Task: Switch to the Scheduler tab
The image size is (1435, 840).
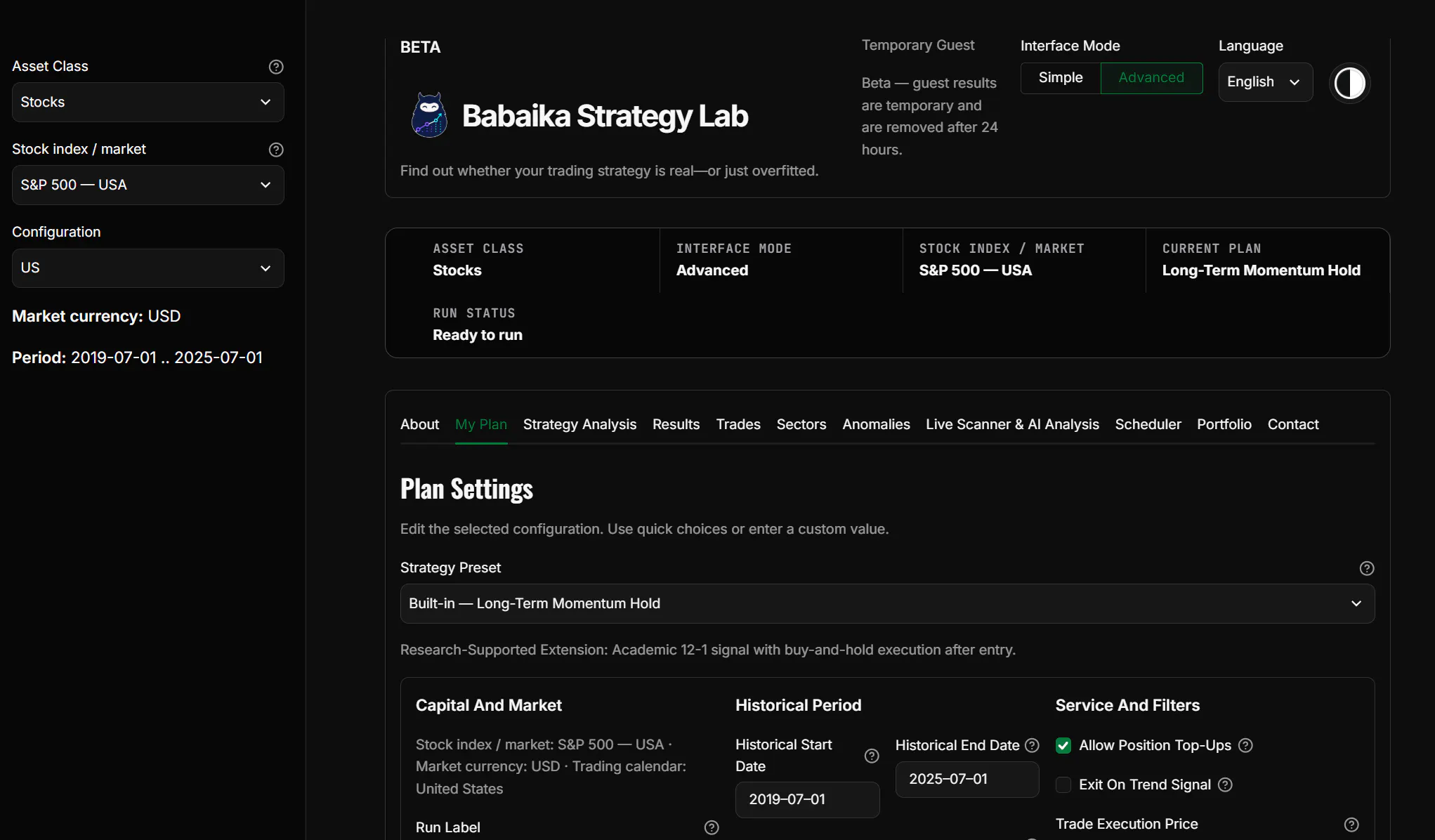Action: pyautogui.click(x=1148, y=424)
